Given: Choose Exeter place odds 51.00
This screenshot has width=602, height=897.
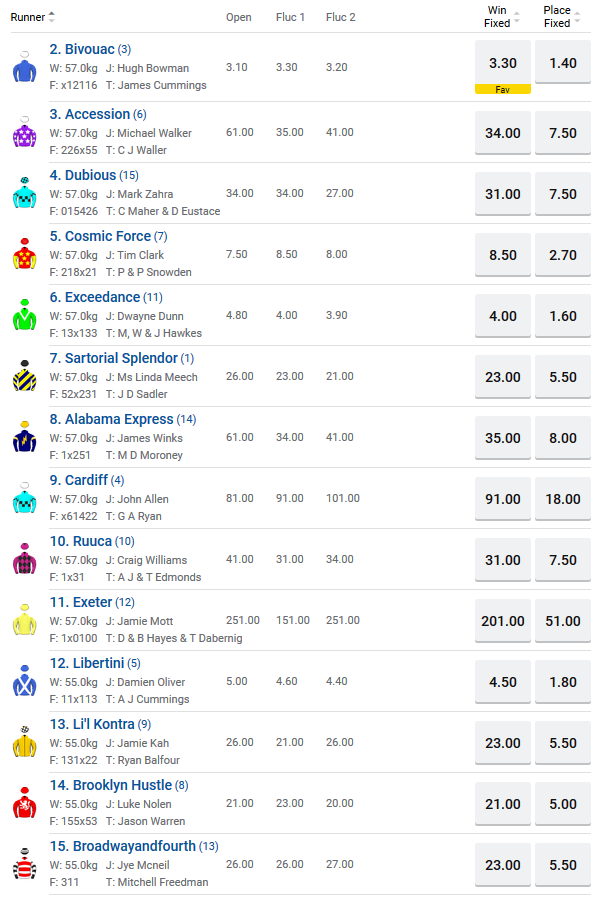Looking at the screenshot, I should pyautogui.click(x=563, y=621).
